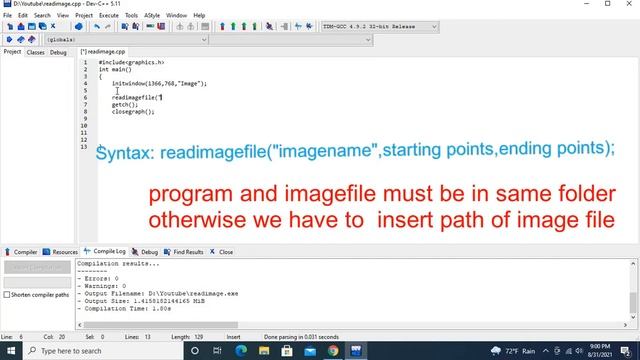Viewport: 640px width, 360px height.
Task: Click the Windows Start button
Action: (x=11, y=351)
